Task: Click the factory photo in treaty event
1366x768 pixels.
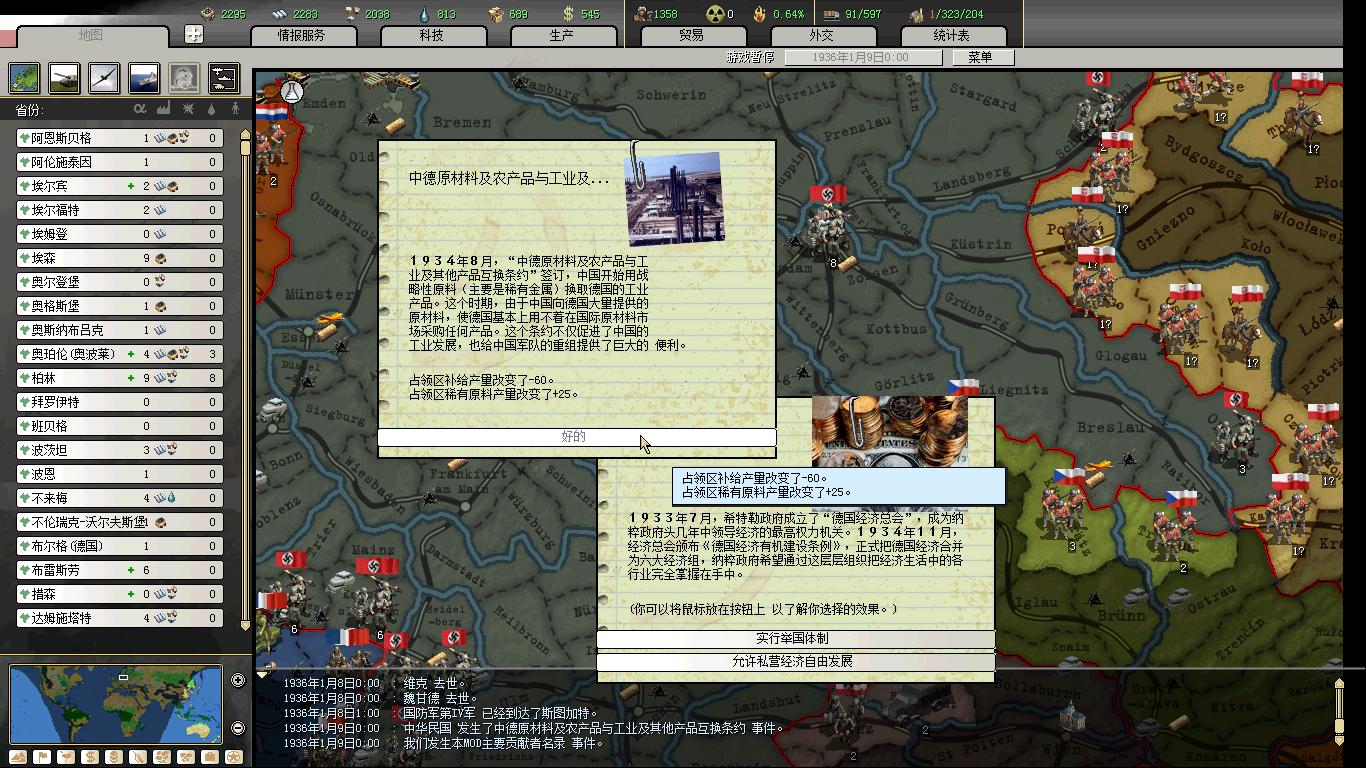Action: [x=673, y=198]
